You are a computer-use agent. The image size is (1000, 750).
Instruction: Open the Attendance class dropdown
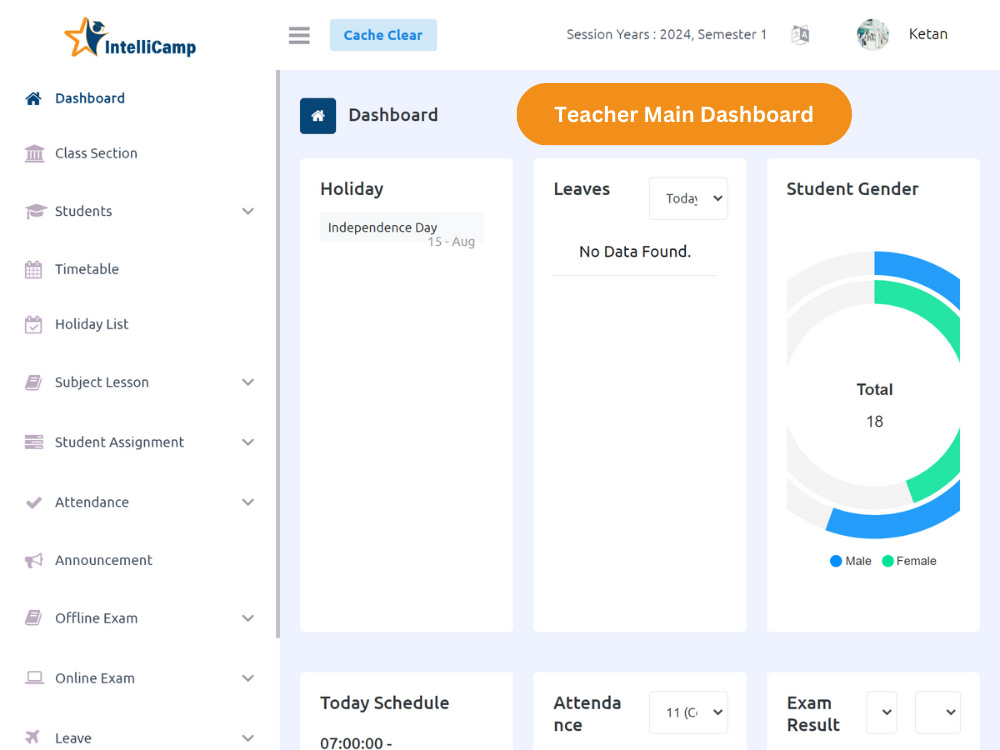688,712
